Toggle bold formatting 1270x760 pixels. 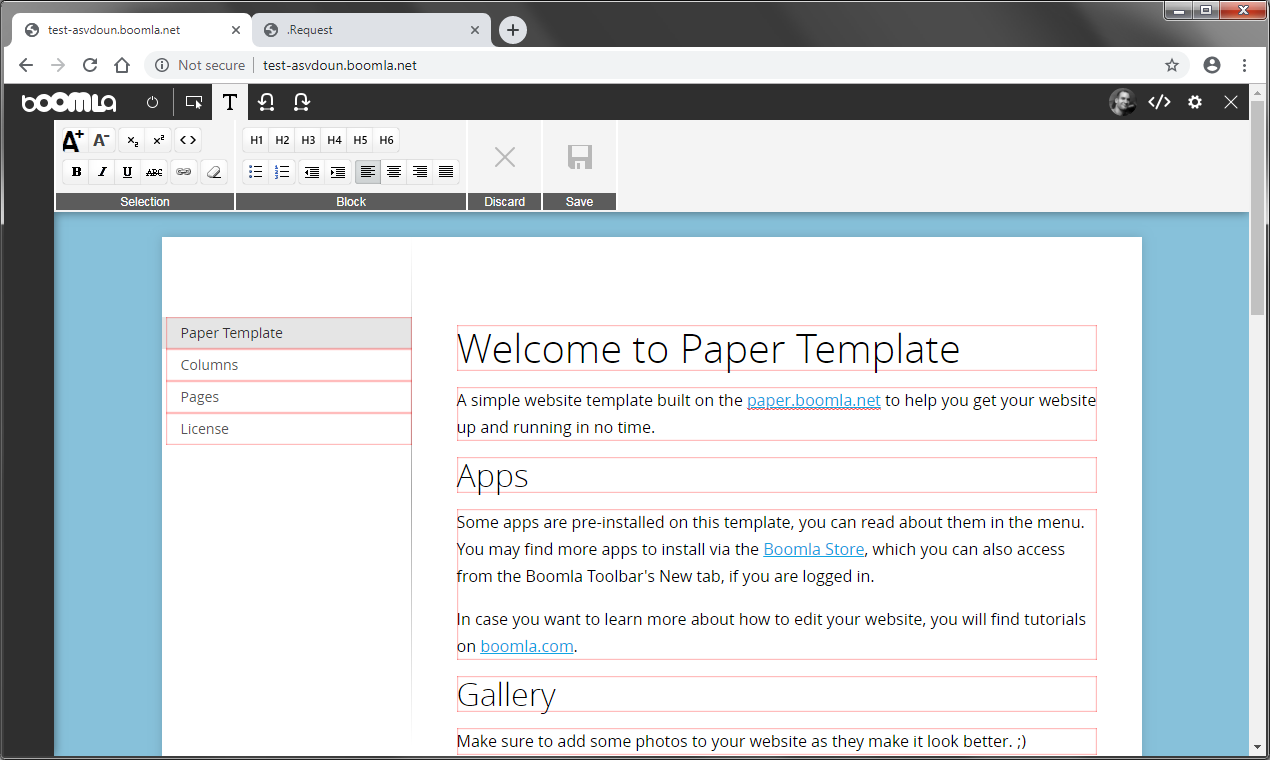click(77, 172)
